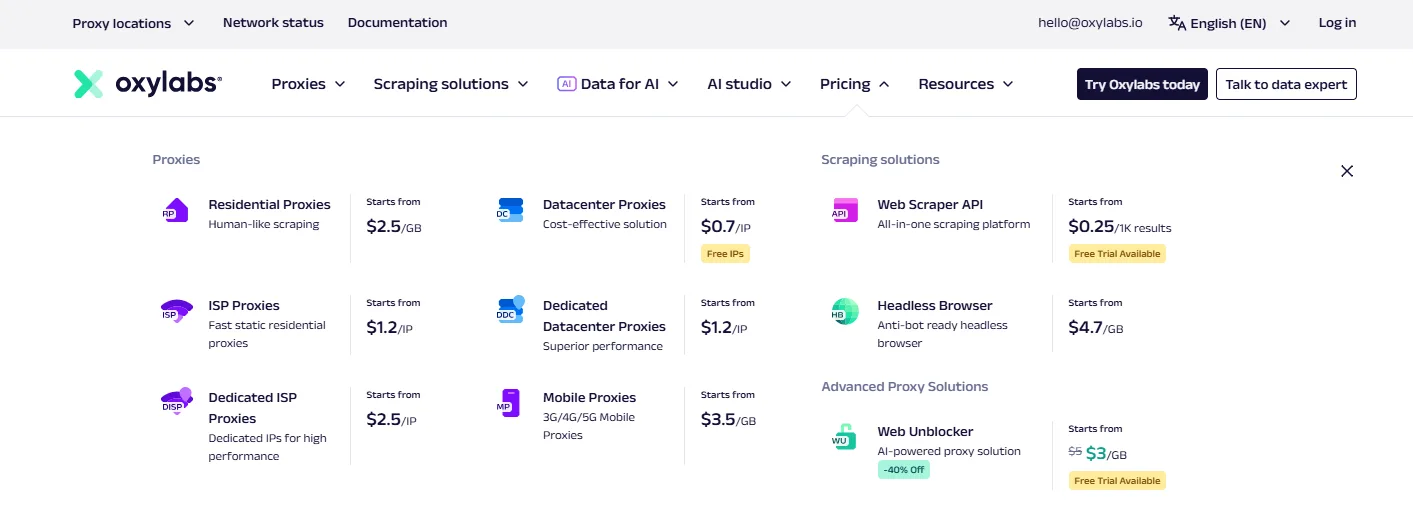Click the Dedicated Datacenter DDC icon

point(510,310)
